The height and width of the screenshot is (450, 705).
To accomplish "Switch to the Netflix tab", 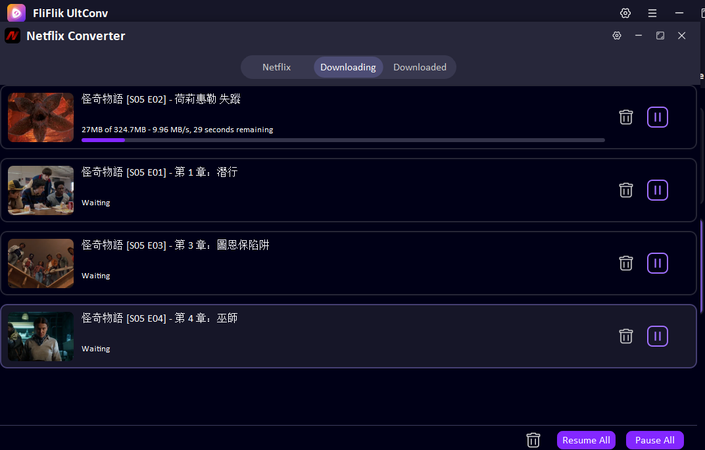I will tap(277, 67).
